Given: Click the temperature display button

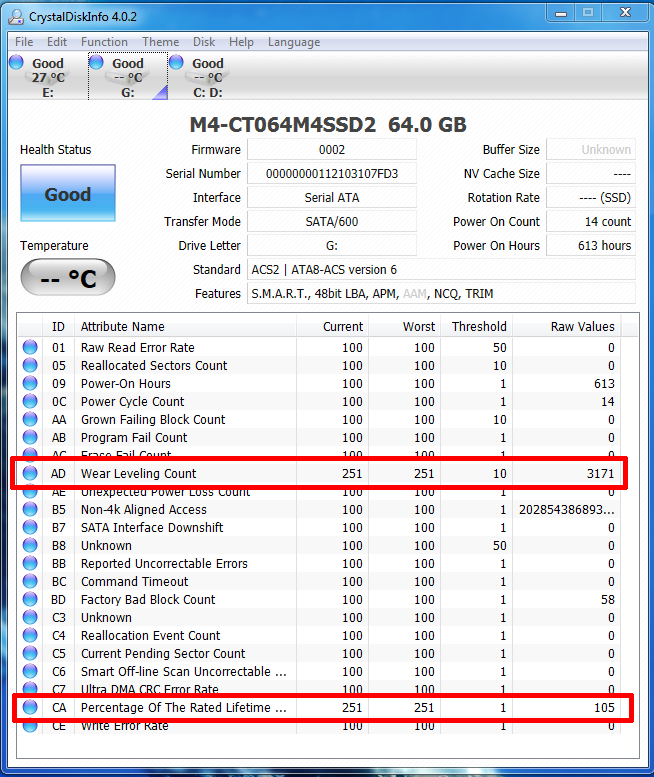Looking at the screenshot, I should [68, 278].
